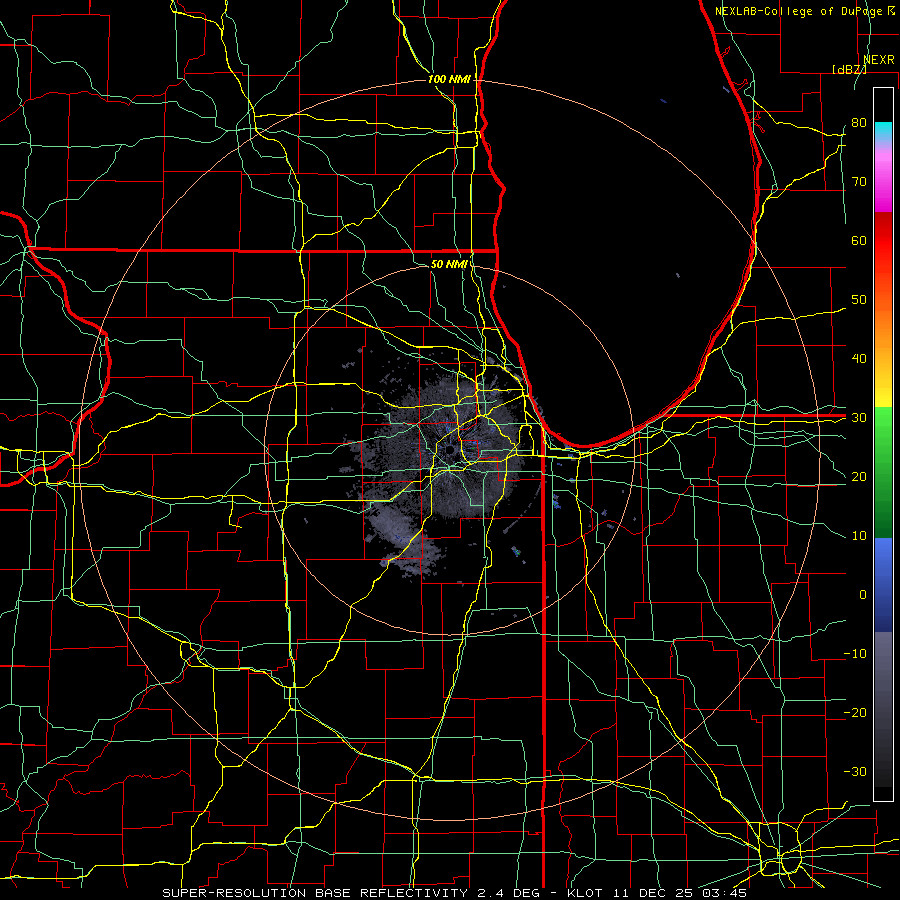Click the magenta-pink segment of the color bar
The height and width of the screenshot is (900, 900).
883,178
